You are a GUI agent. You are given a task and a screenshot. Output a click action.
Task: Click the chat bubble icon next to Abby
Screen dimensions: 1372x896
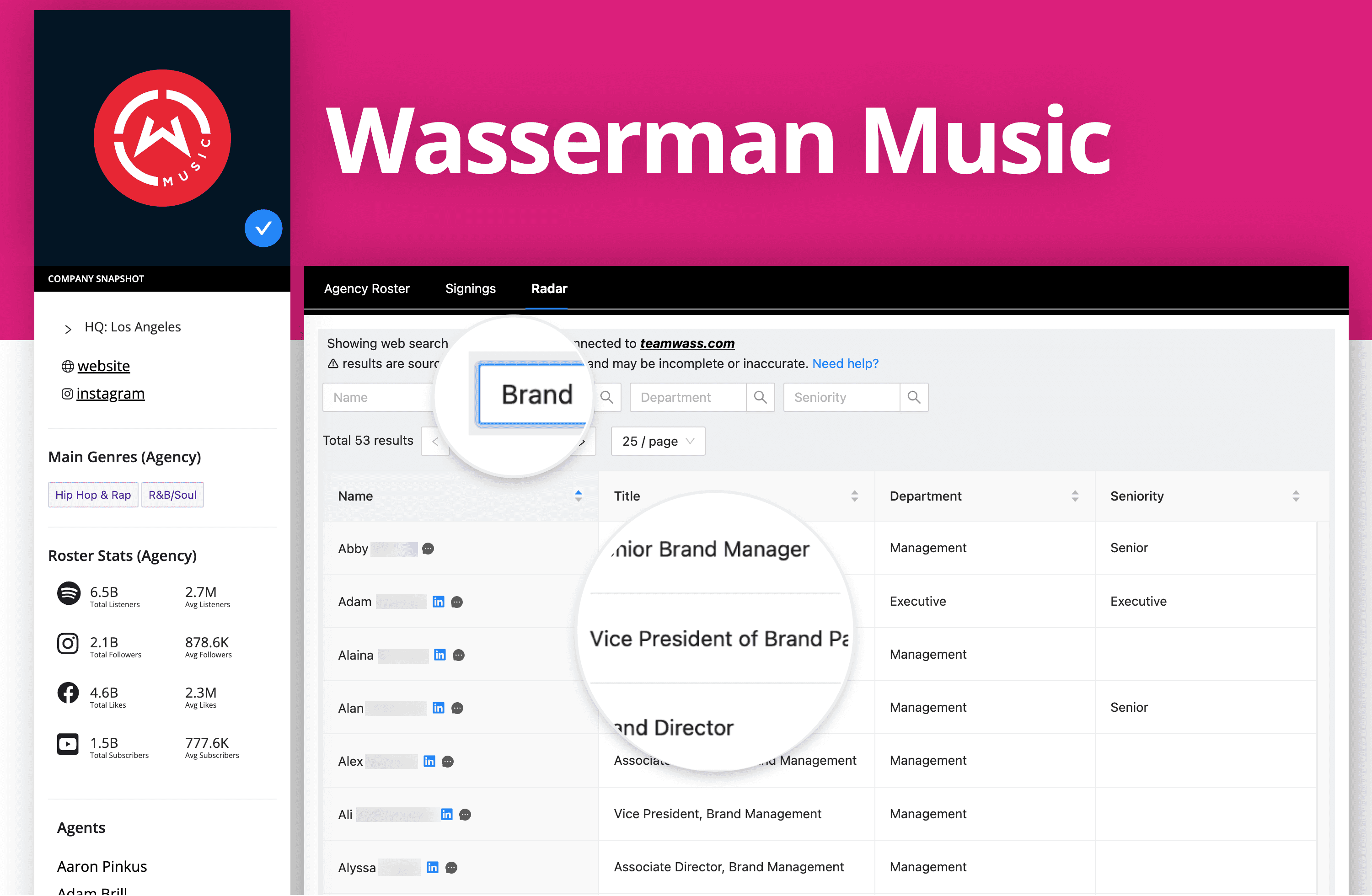pyautogui.click(x=428, y=549)
